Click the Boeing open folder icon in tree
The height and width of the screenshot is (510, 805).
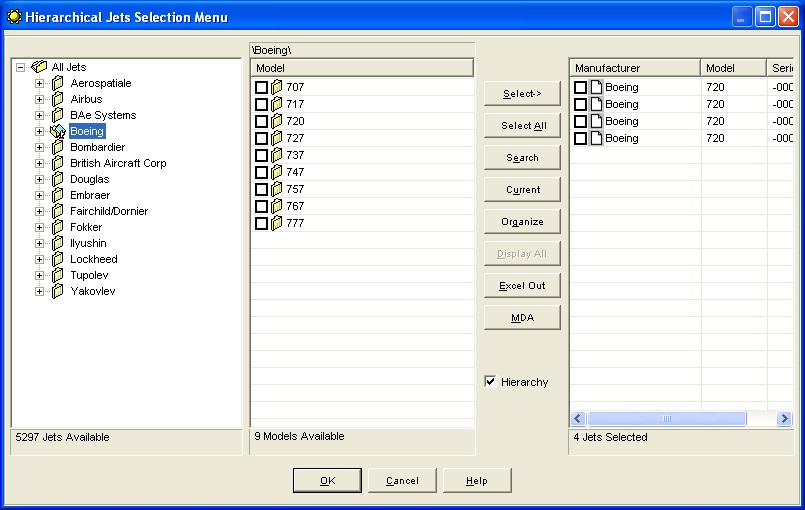(58, 131)
